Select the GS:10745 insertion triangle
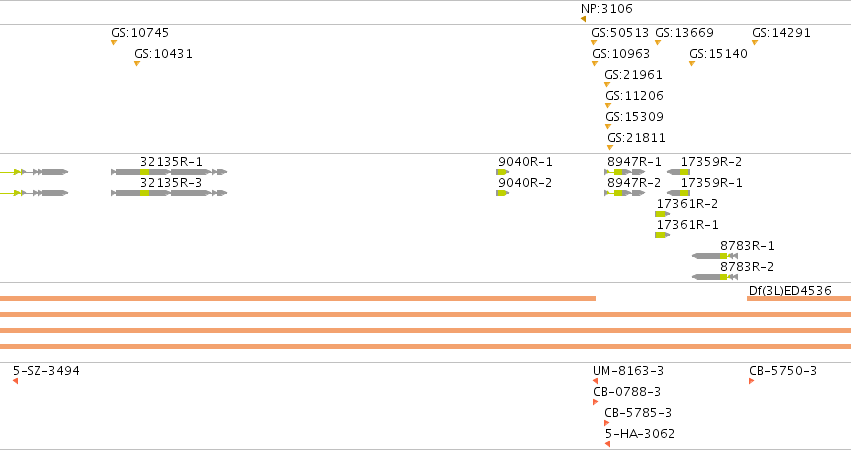The image size is (851, 450). tap(114, 42)
